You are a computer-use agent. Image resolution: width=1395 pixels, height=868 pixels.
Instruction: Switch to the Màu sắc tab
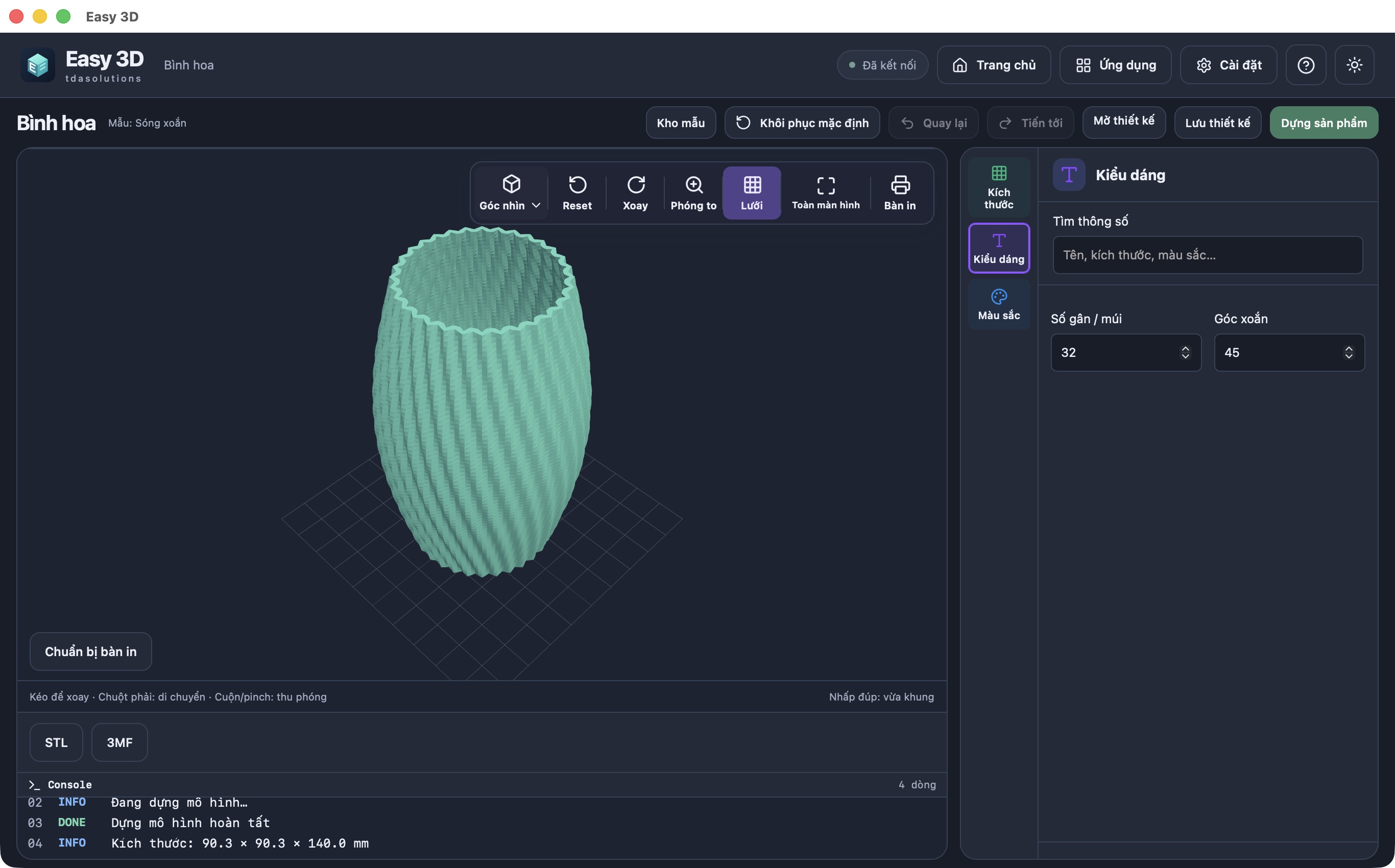tap(999, 304)
